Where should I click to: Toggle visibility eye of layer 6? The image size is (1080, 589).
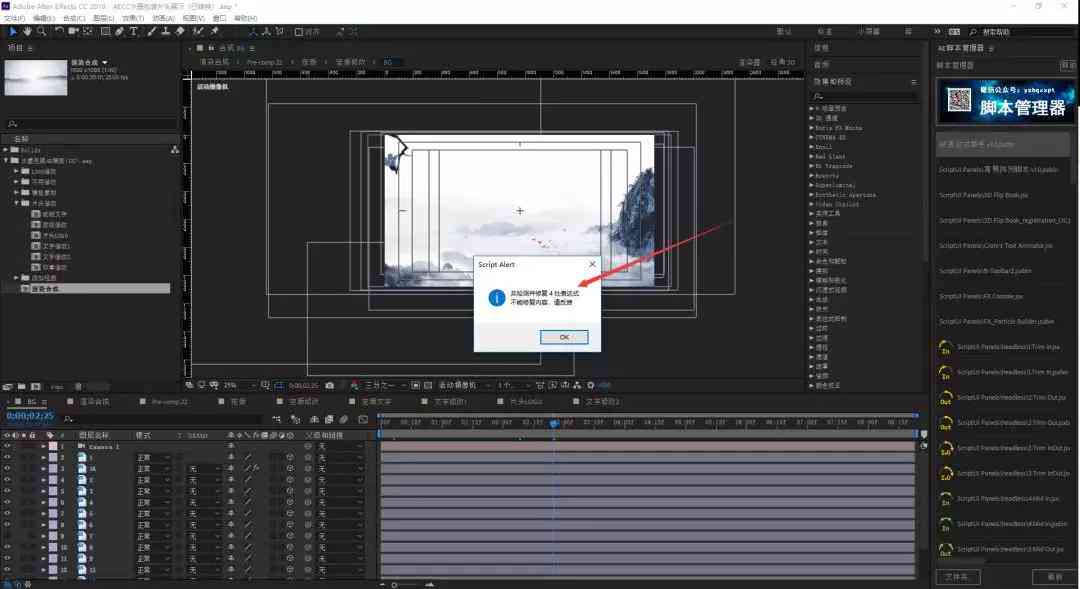click(x=7, y=502)
